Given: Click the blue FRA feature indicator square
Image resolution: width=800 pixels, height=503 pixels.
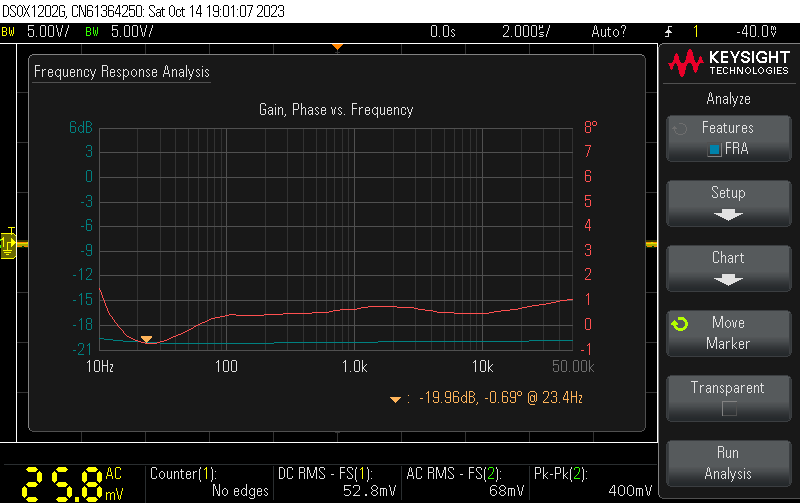Looking at the screenshot, I should tap(714, 149).
